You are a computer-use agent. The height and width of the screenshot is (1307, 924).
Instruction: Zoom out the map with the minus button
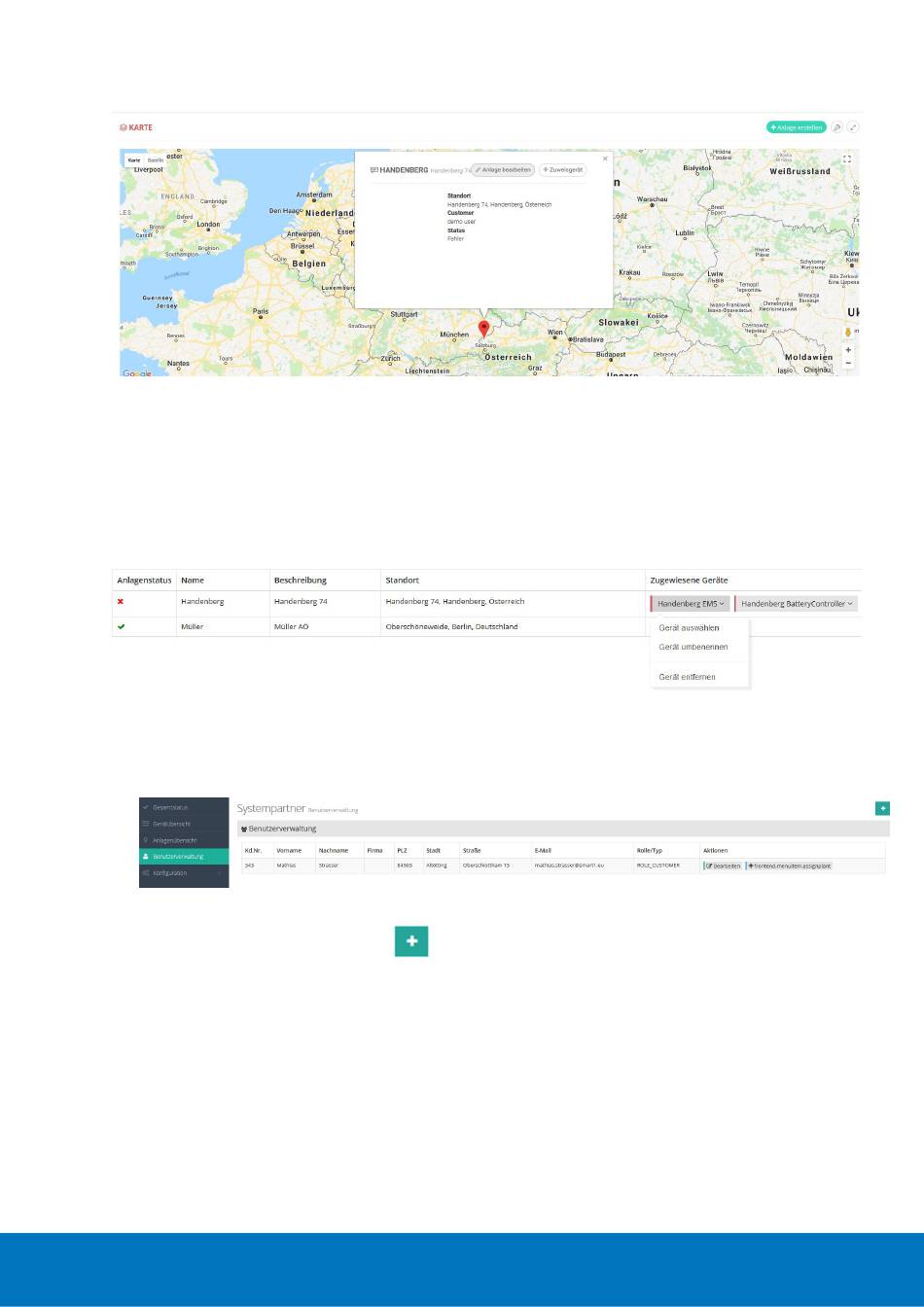point(848,364)
